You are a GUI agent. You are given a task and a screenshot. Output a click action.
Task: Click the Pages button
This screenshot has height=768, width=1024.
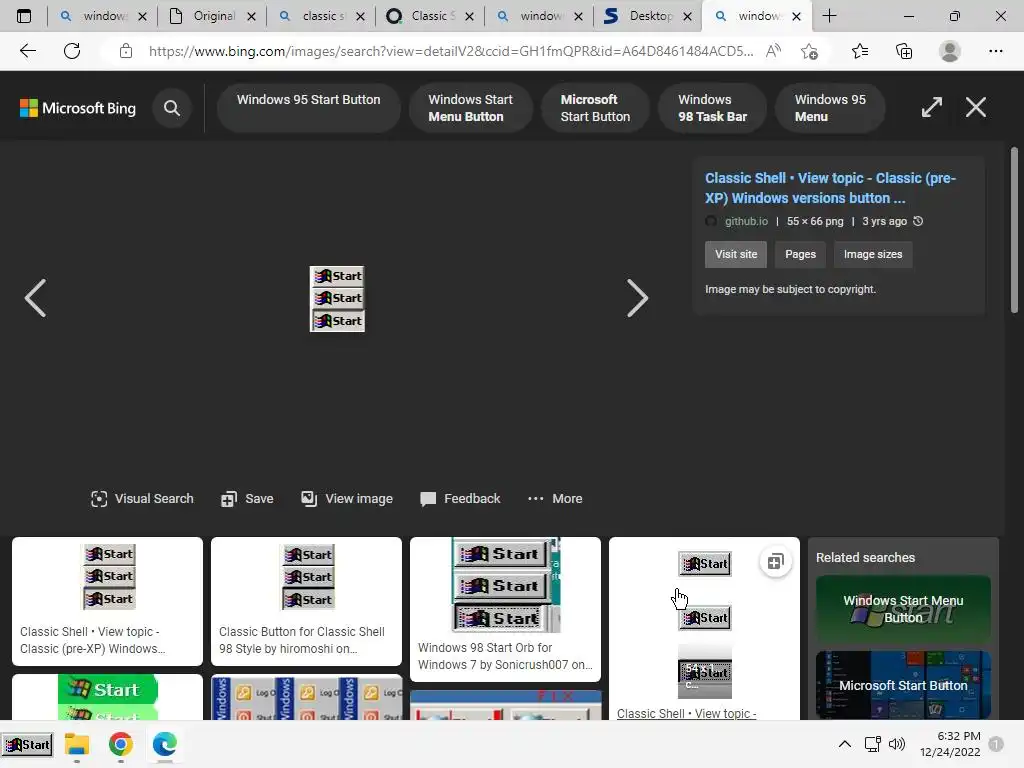pyautogui.click(x=800, y=254)
